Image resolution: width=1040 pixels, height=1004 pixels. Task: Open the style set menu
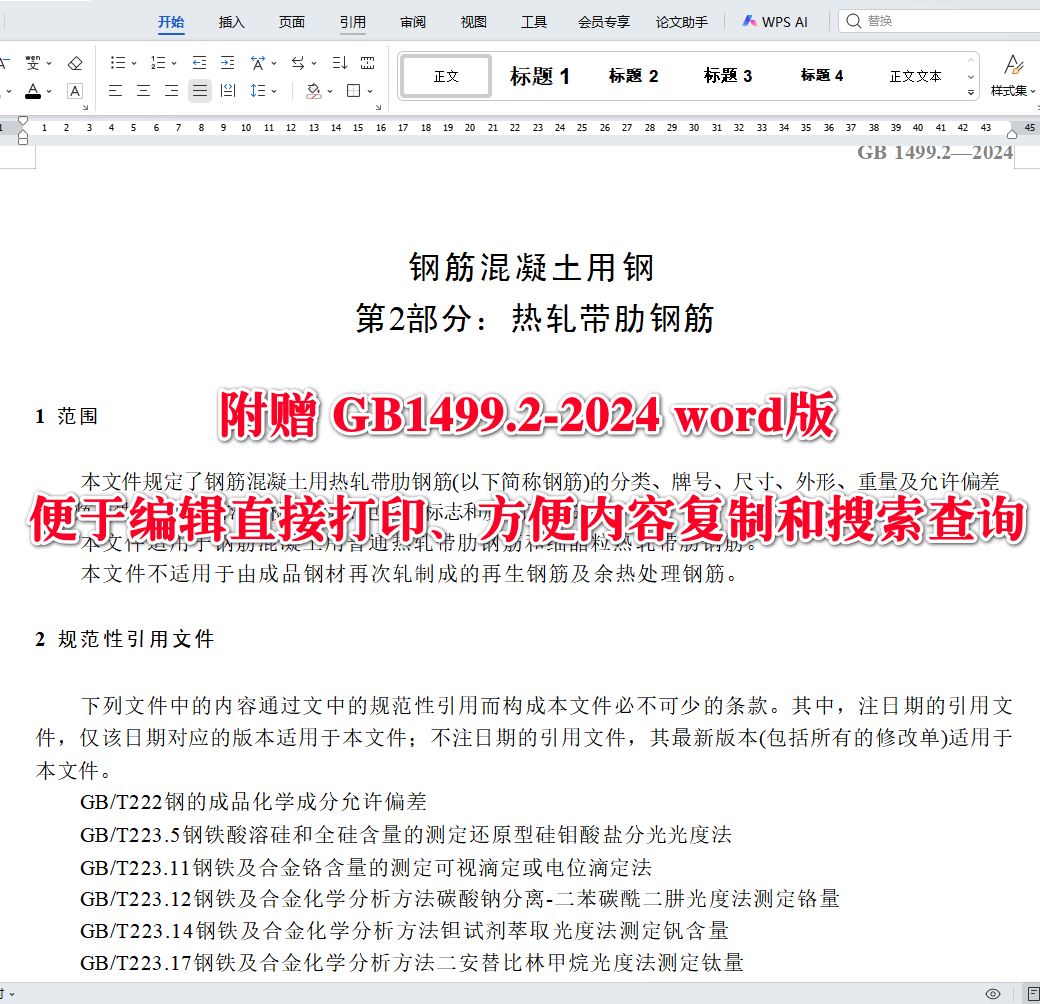tap(1013, 76)
